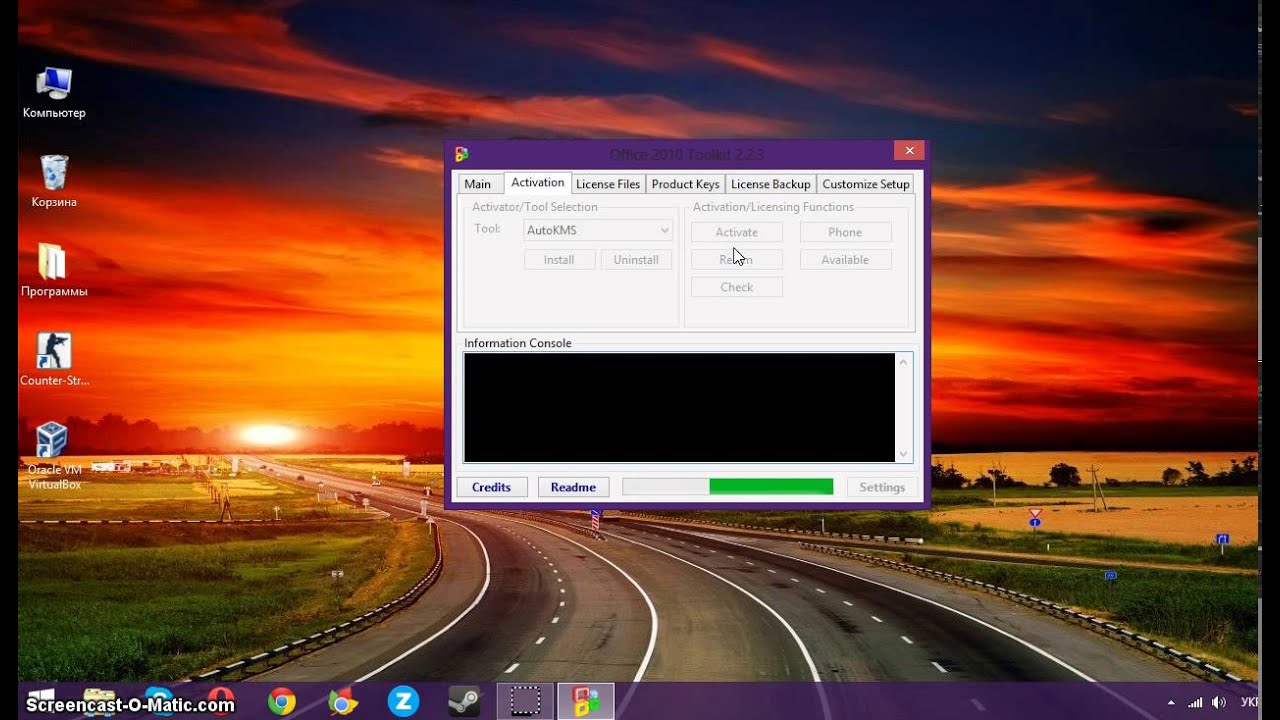Select the Activation tab
This screenshot has width=1280, height=720.
coord(537,182)
